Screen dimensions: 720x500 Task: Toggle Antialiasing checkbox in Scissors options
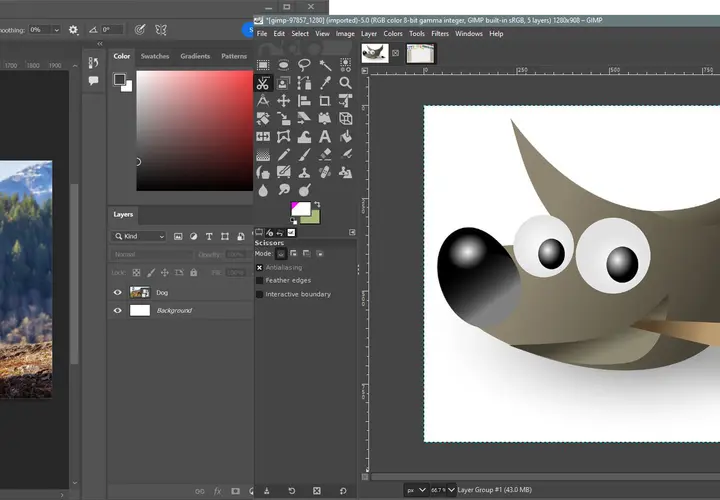point(259,268)
